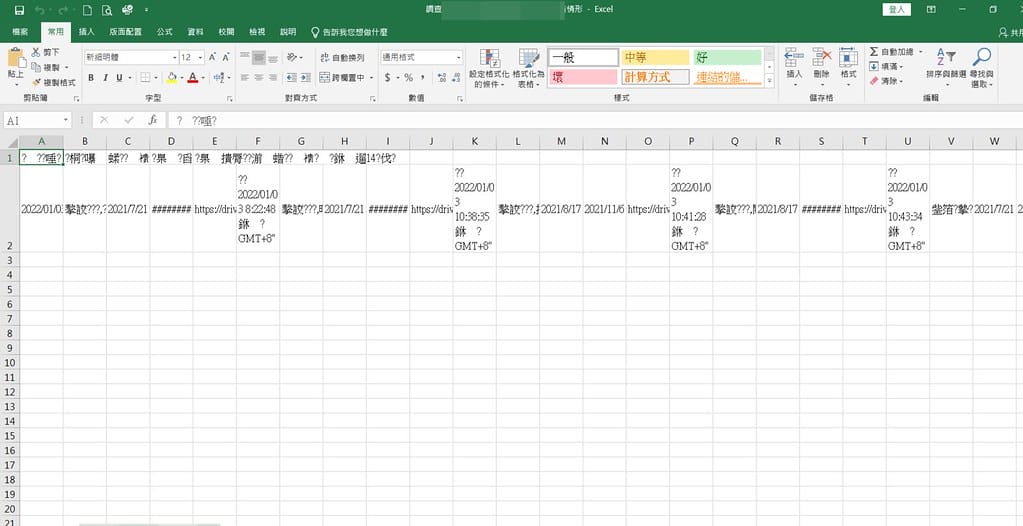The image size is (1023, 526).
Task: Click the Undo arrow in title bar
Action: 39,10
